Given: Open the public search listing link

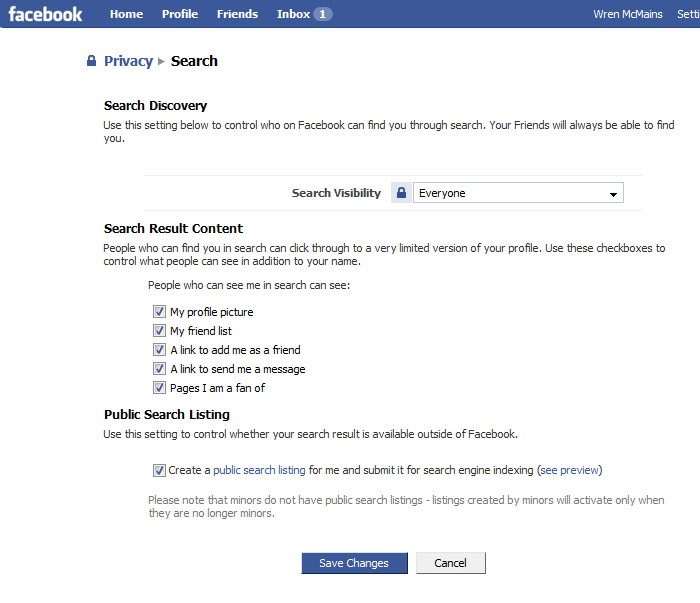Looking at the screenshot, I should [x=259, y=470].
